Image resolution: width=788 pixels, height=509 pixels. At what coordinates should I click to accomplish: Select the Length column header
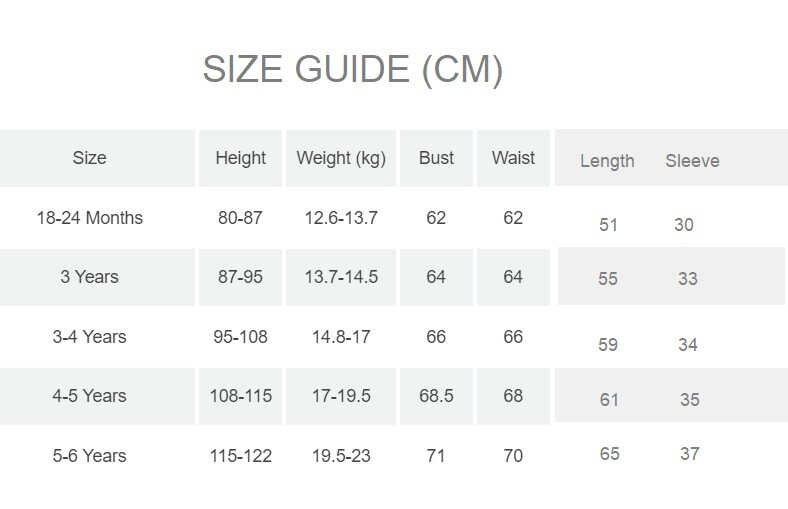point(607,161)
